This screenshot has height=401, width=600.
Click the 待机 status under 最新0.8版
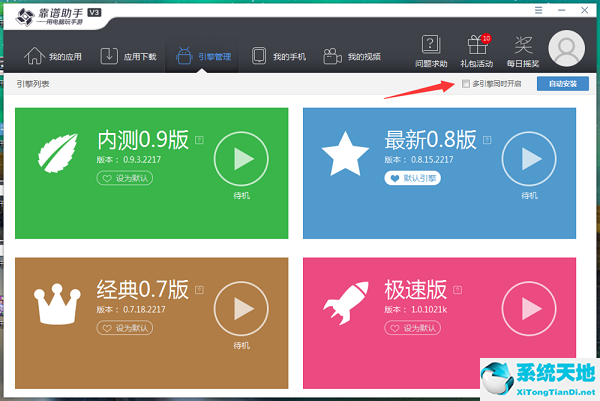pos(529,196)
